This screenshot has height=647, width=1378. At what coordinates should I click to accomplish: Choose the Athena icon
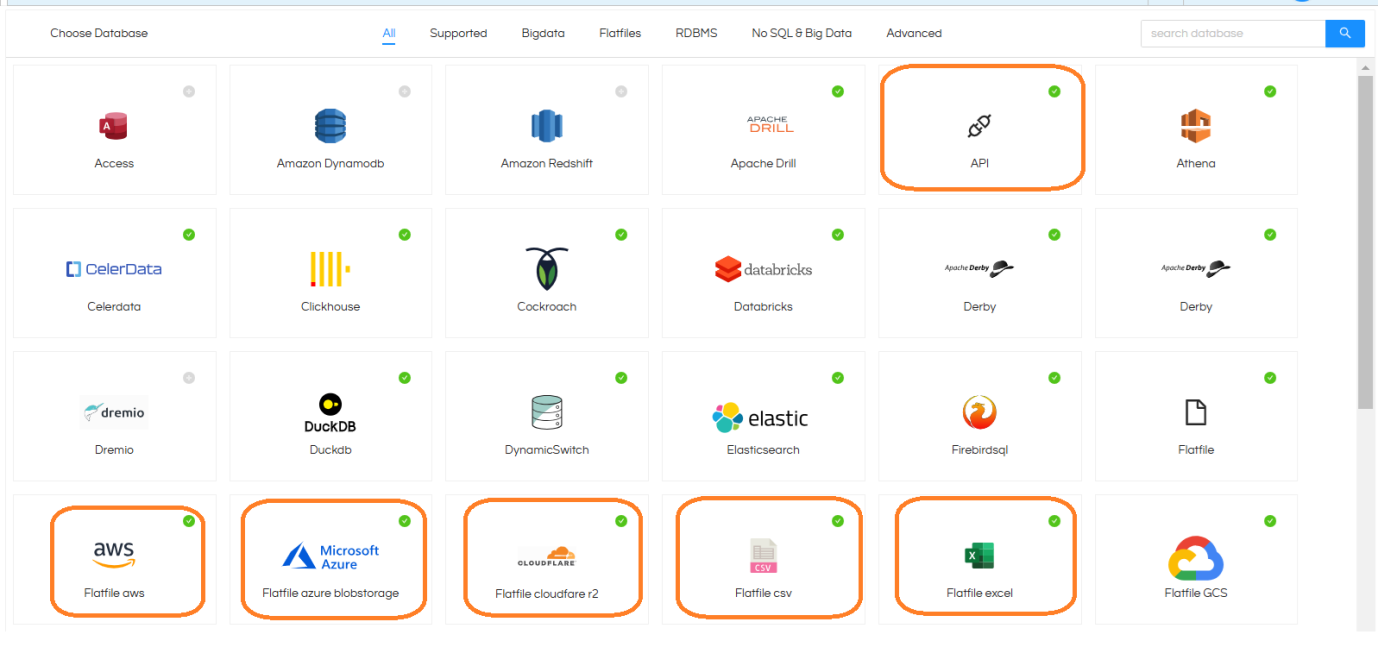click(1195, 126)
